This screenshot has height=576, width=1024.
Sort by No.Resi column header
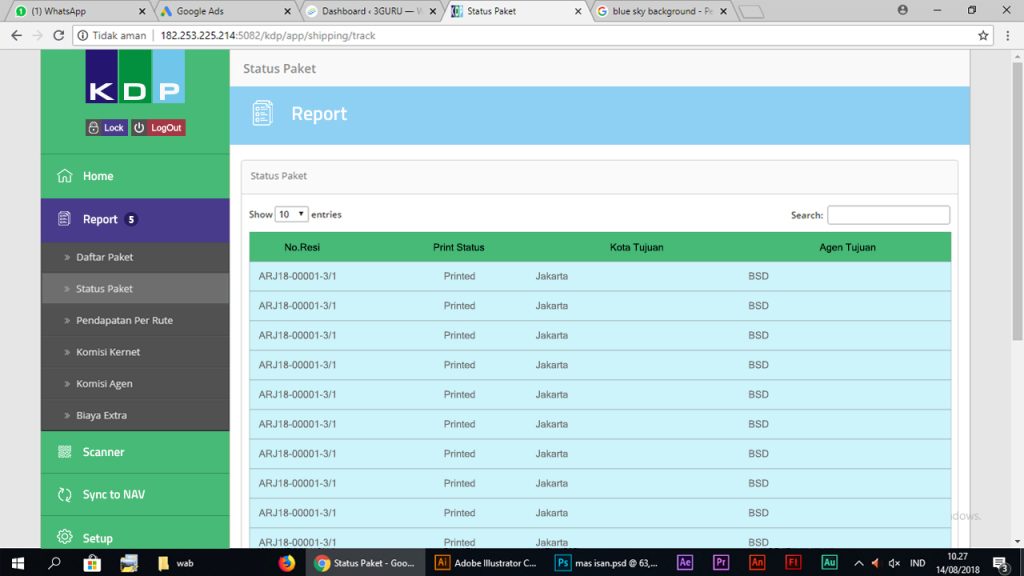(x=302, y=248)
